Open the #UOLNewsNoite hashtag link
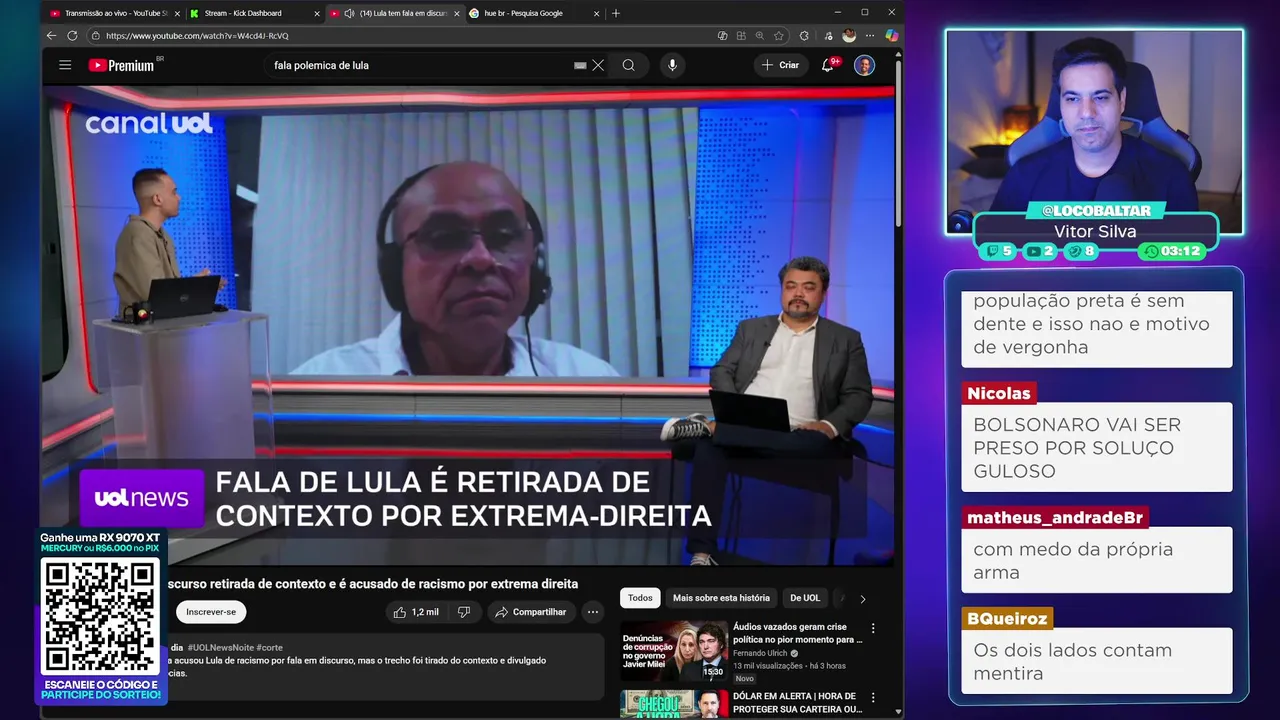Screen dimensions: 1280x720 tap(220, 648)
